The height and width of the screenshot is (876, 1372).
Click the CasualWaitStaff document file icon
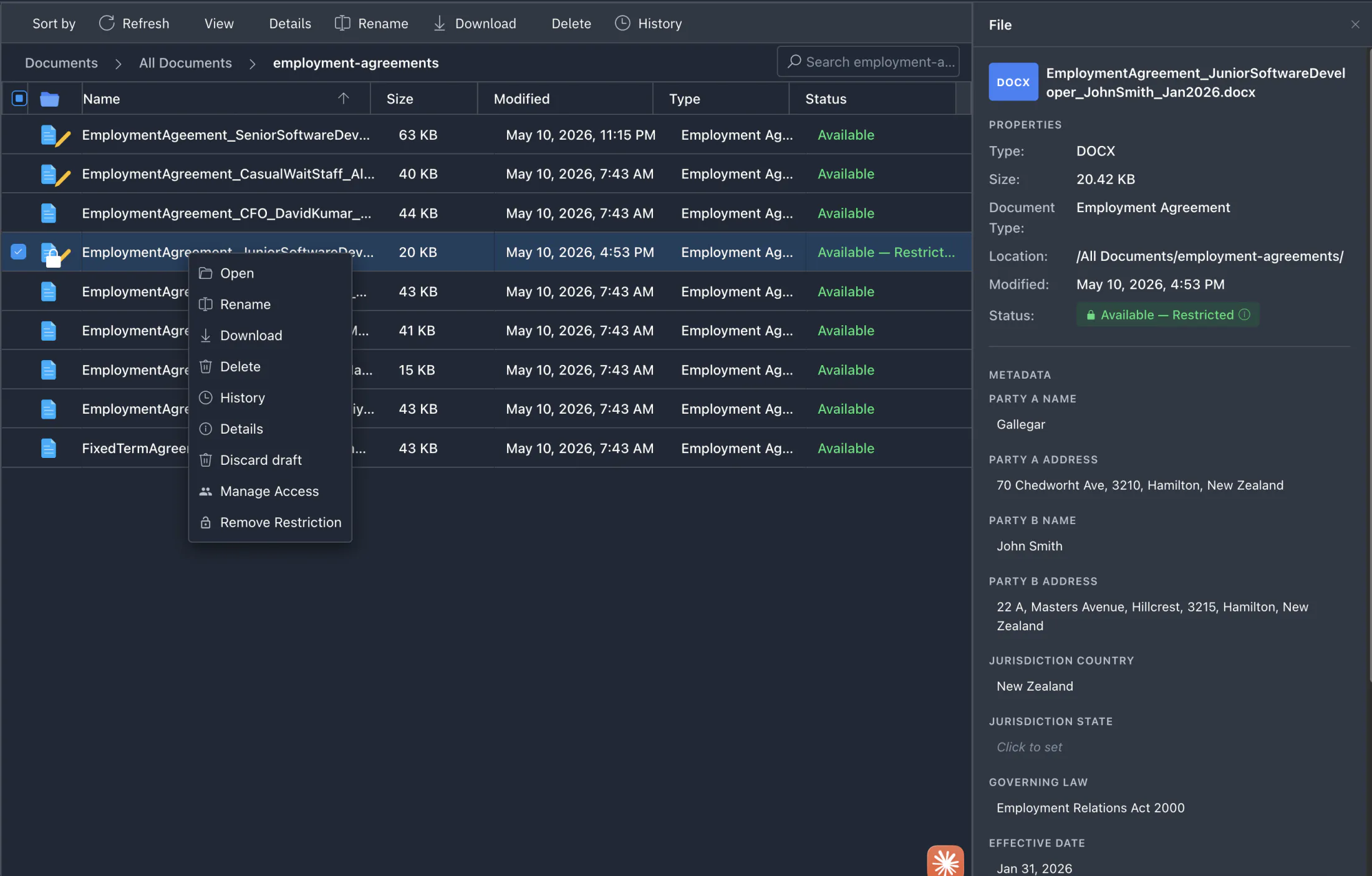[49, 174]
